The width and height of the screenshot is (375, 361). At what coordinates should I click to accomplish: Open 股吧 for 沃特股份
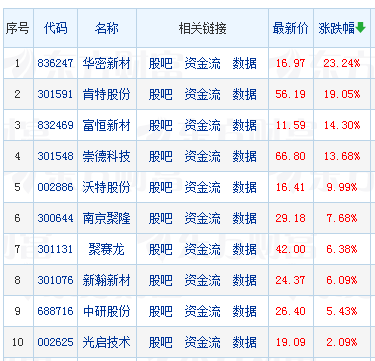point(161,187)
